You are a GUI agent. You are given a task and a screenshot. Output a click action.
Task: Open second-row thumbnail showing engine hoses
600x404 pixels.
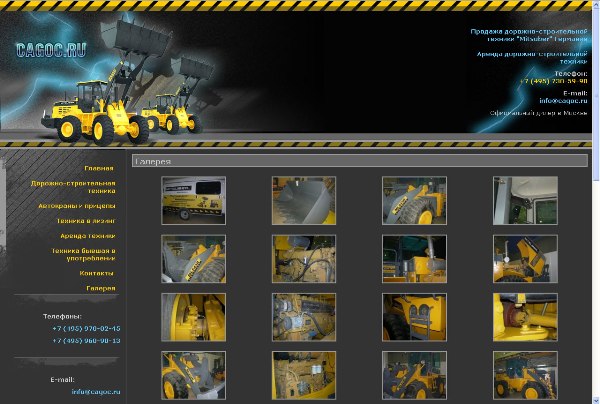point(304,259)
